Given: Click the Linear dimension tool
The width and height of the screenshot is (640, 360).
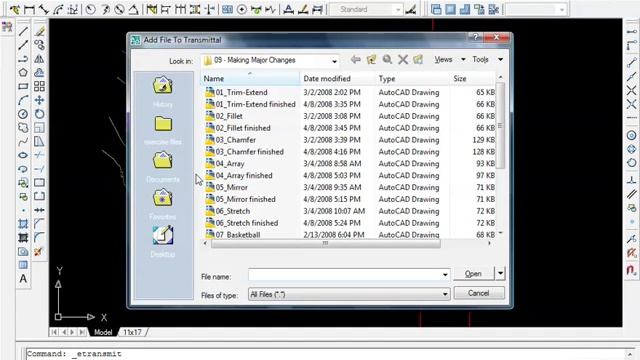Looking at the screenshot, I should tap(29, 9).
